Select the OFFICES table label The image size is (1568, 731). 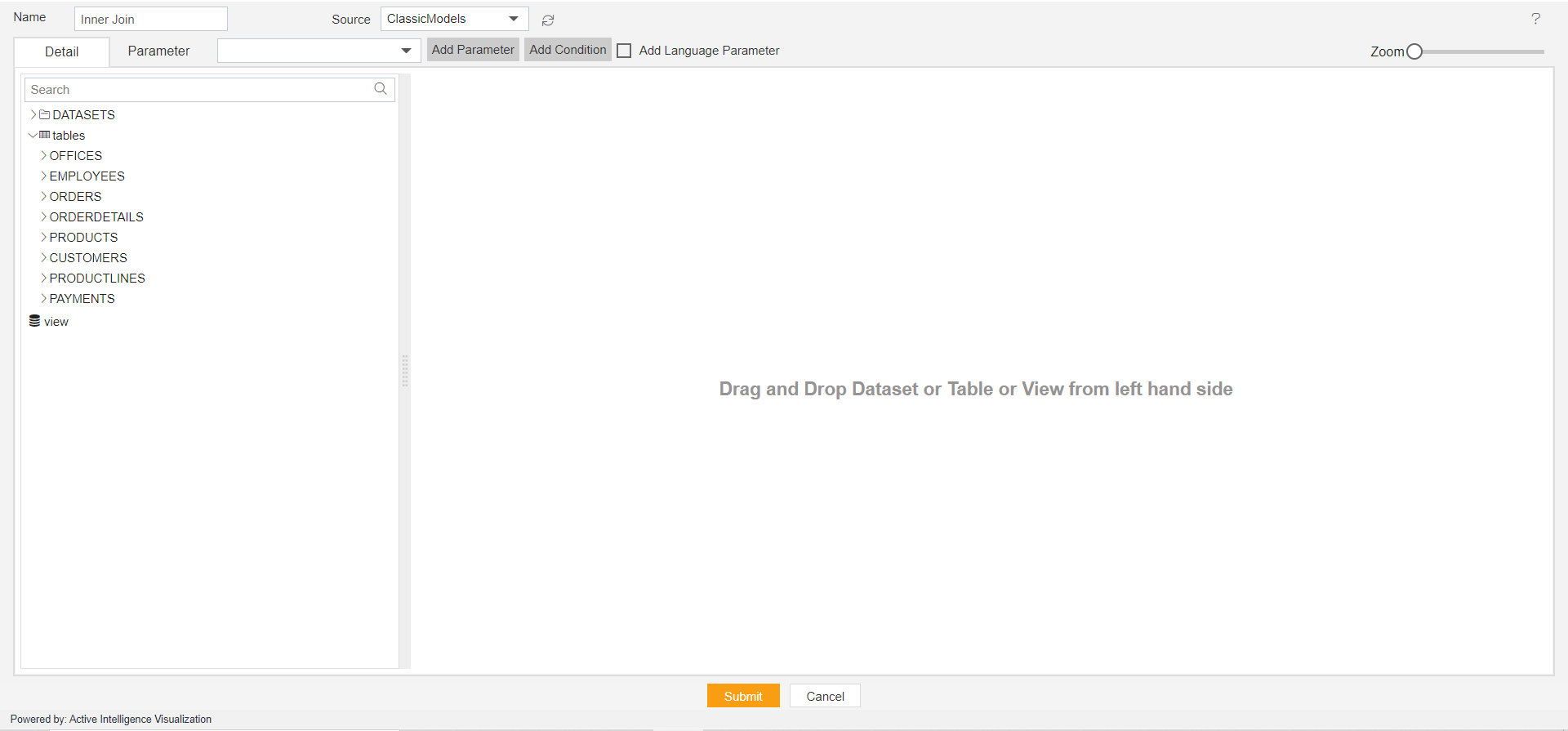tap(76, 155)
